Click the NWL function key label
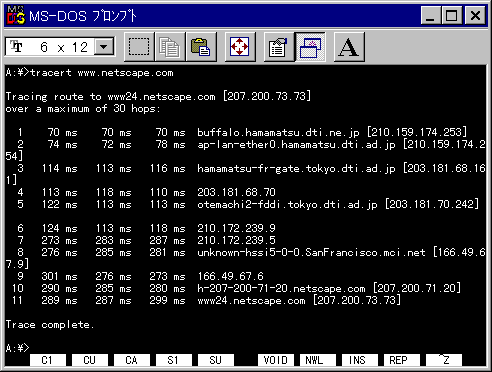Viewport: 492px width, 372px height. (x=318, y=360)
